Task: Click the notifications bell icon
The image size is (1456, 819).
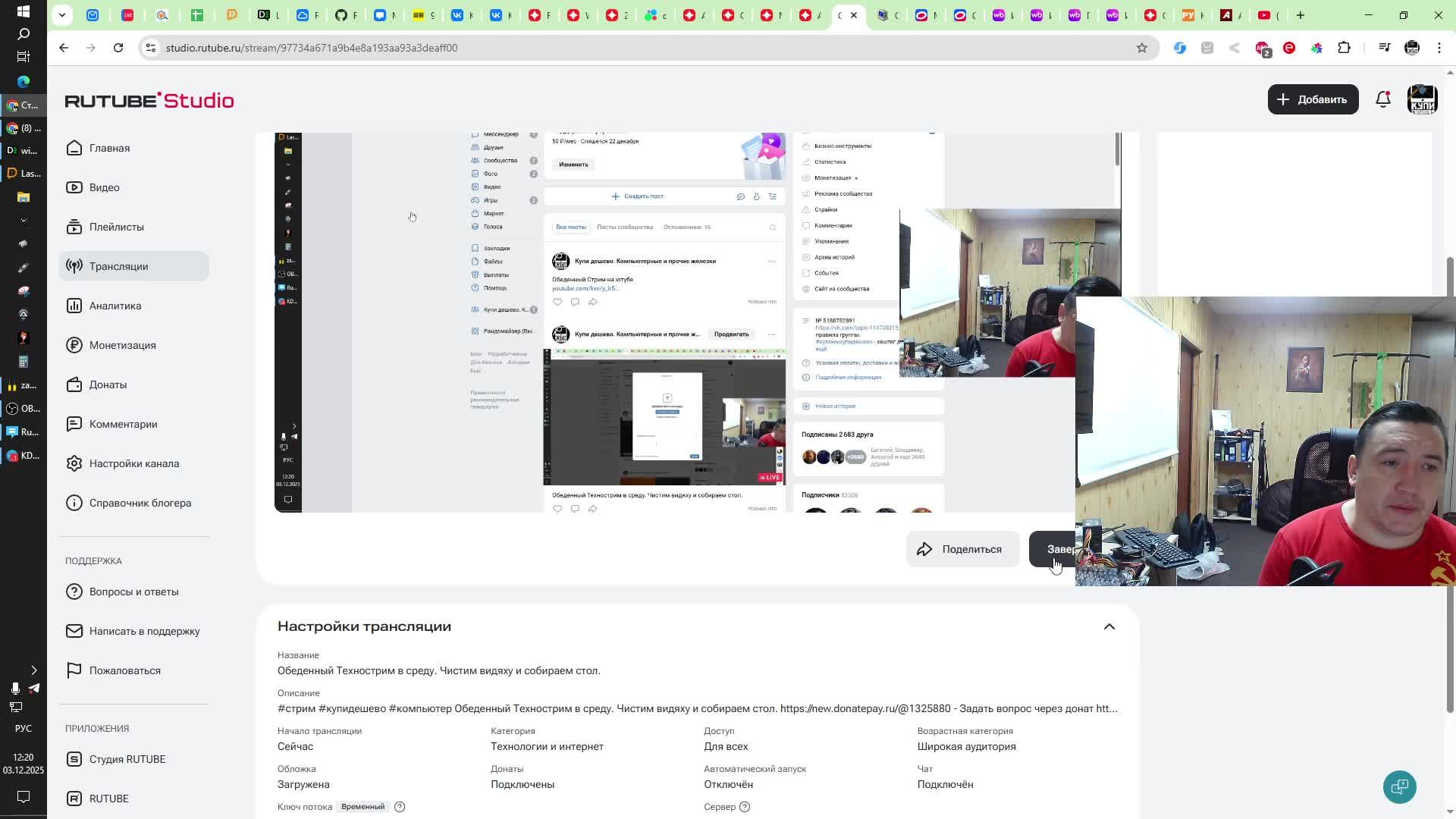Action: 1383,99
